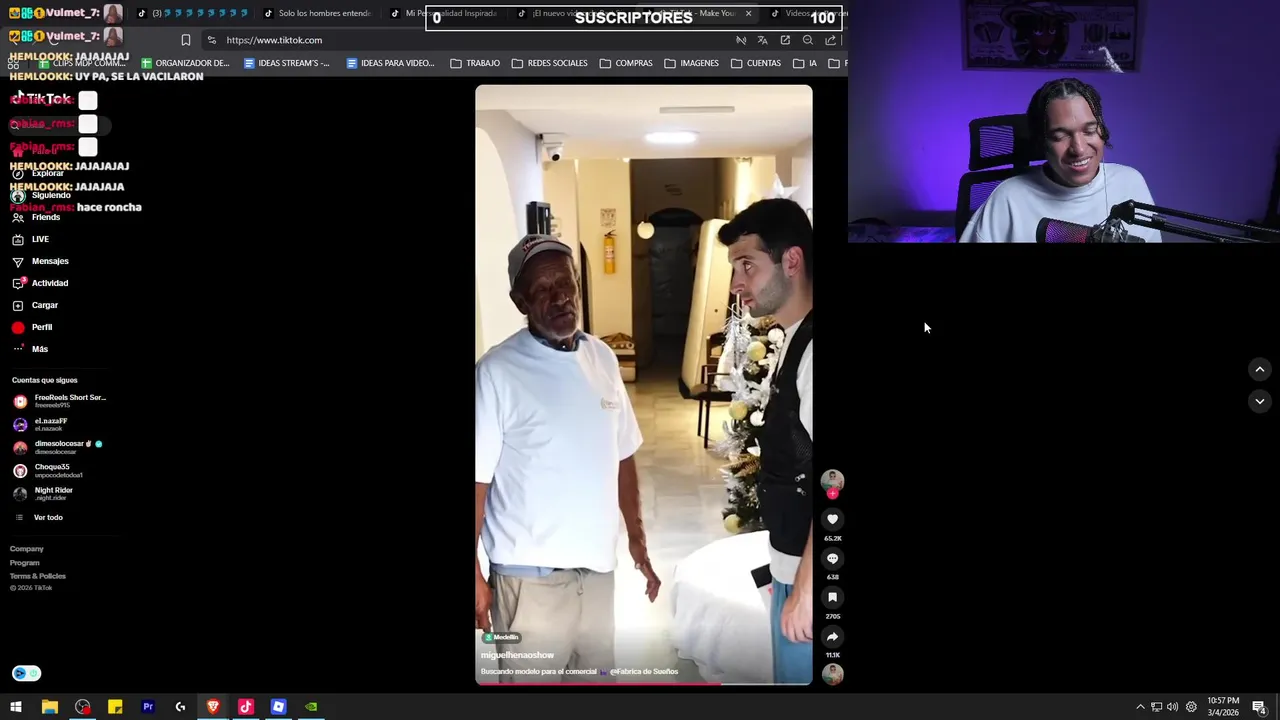Open FreeReels Short Ser... followed account
1280x720 pixels.
60,401
